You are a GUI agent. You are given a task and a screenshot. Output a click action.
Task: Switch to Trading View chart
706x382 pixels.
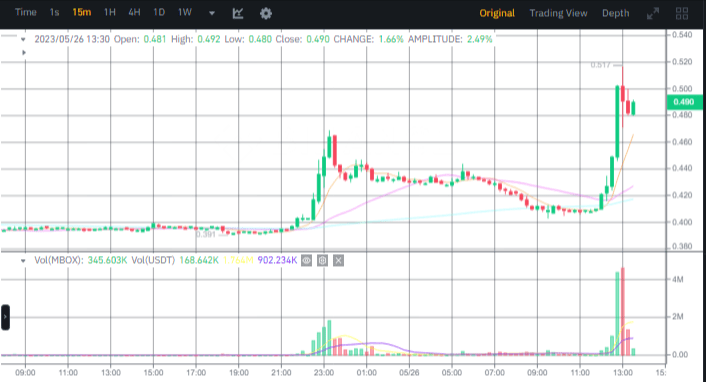(558, 14)
